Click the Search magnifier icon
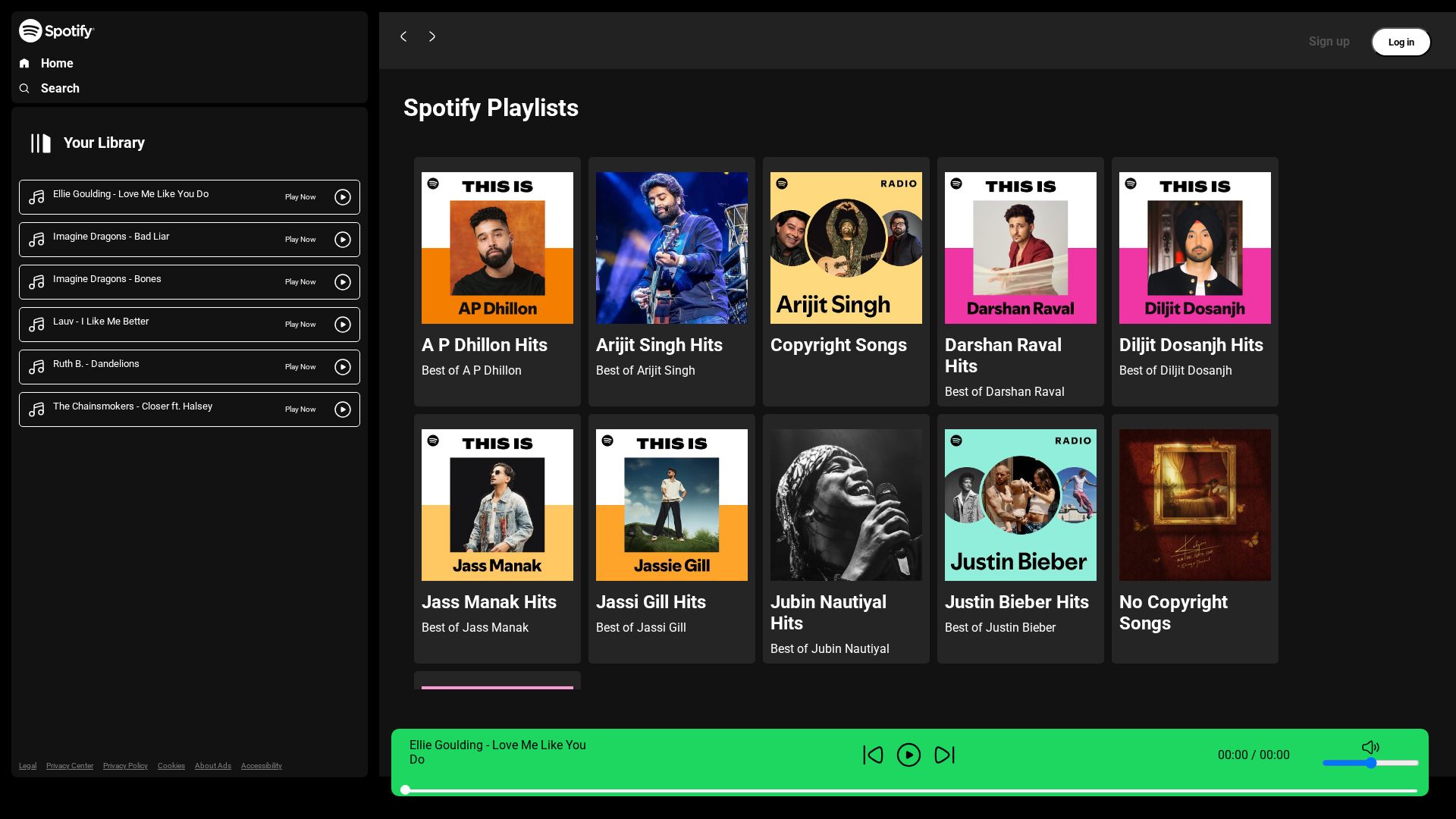This screenshot has height=819, width=1456. (24, 89)
